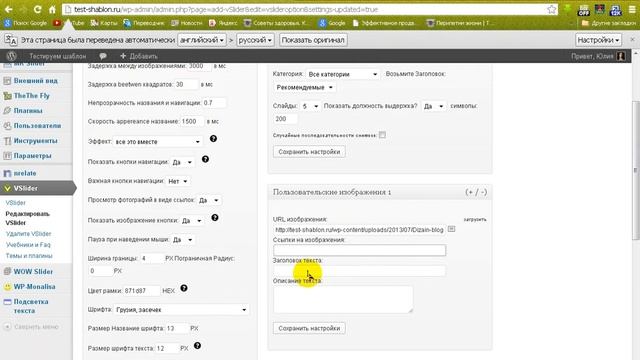The width and height of the screenshot is (640, 360).
Task: Click the help icon next to Эффект
Action: point(213,139)
